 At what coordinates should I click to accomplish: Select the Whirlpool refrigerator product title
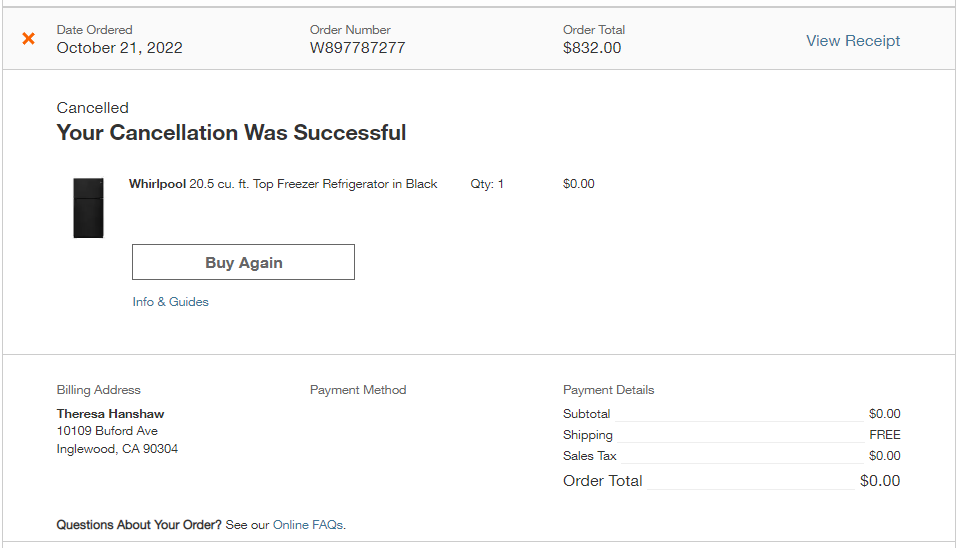point(283,184)
